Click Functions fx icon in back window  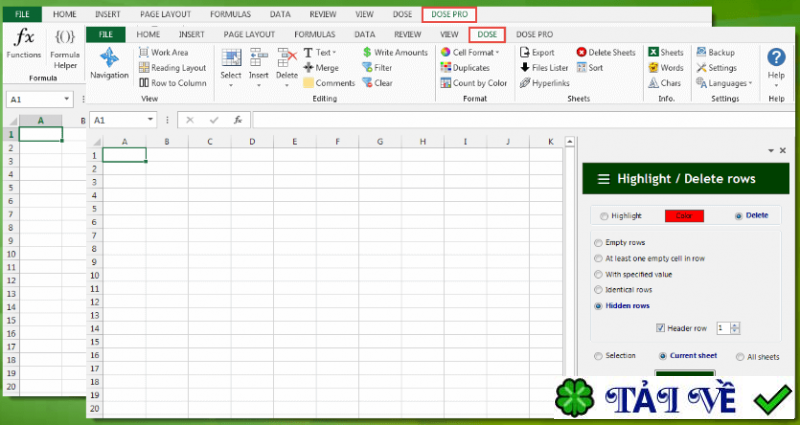coord(24,38)
